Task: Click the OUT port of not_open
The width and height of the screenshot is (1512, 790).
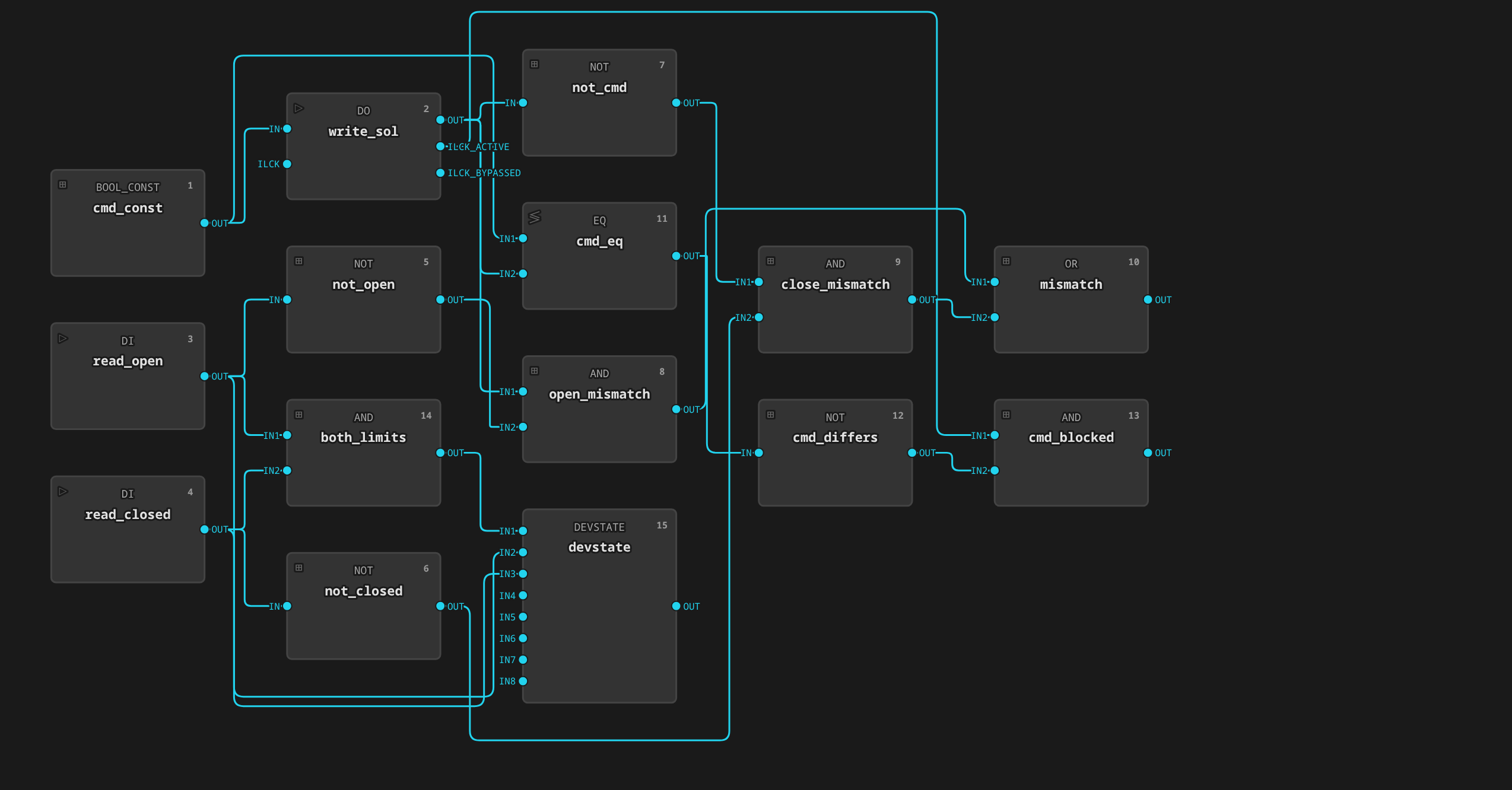Action: [x=440, y=300]
